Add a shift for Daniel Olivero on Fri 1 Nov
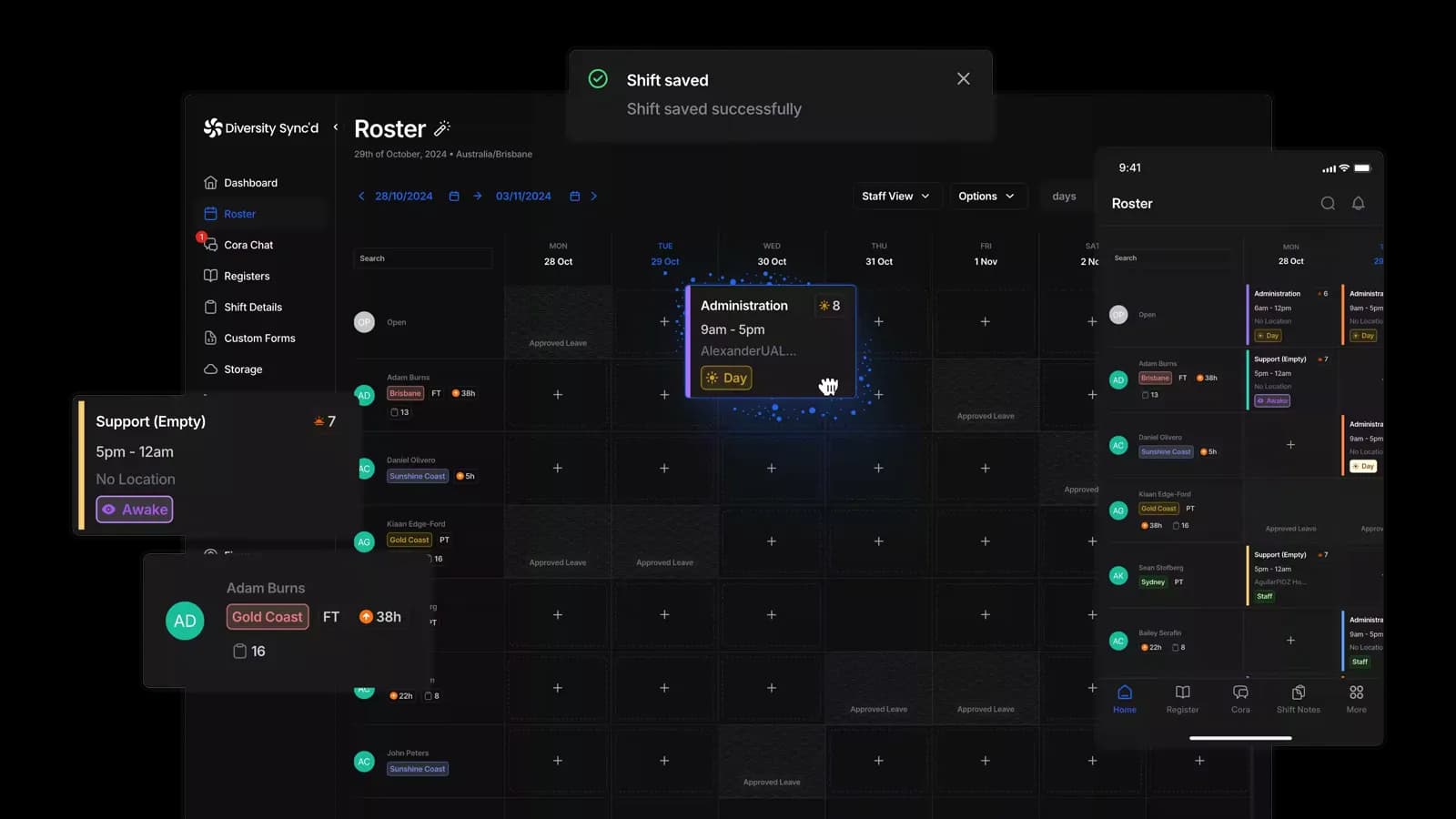 click(x=985, y=468)
